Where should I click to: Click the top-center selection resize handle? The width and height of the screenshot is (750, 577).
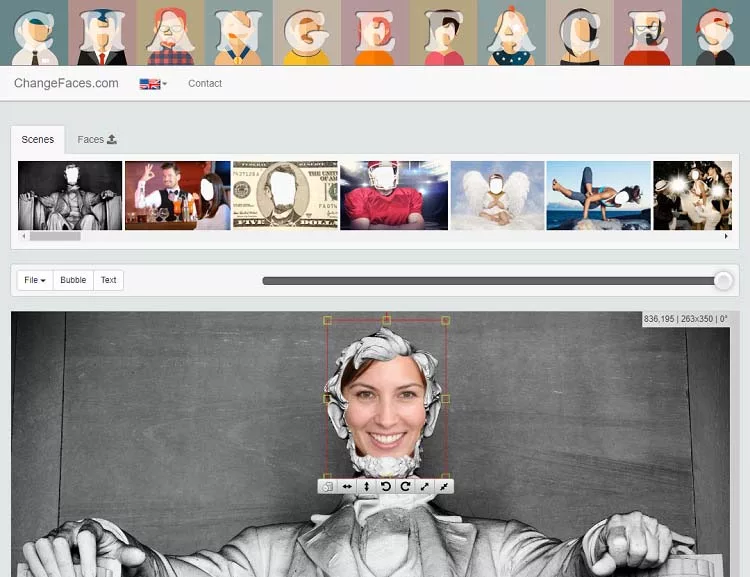386,320
